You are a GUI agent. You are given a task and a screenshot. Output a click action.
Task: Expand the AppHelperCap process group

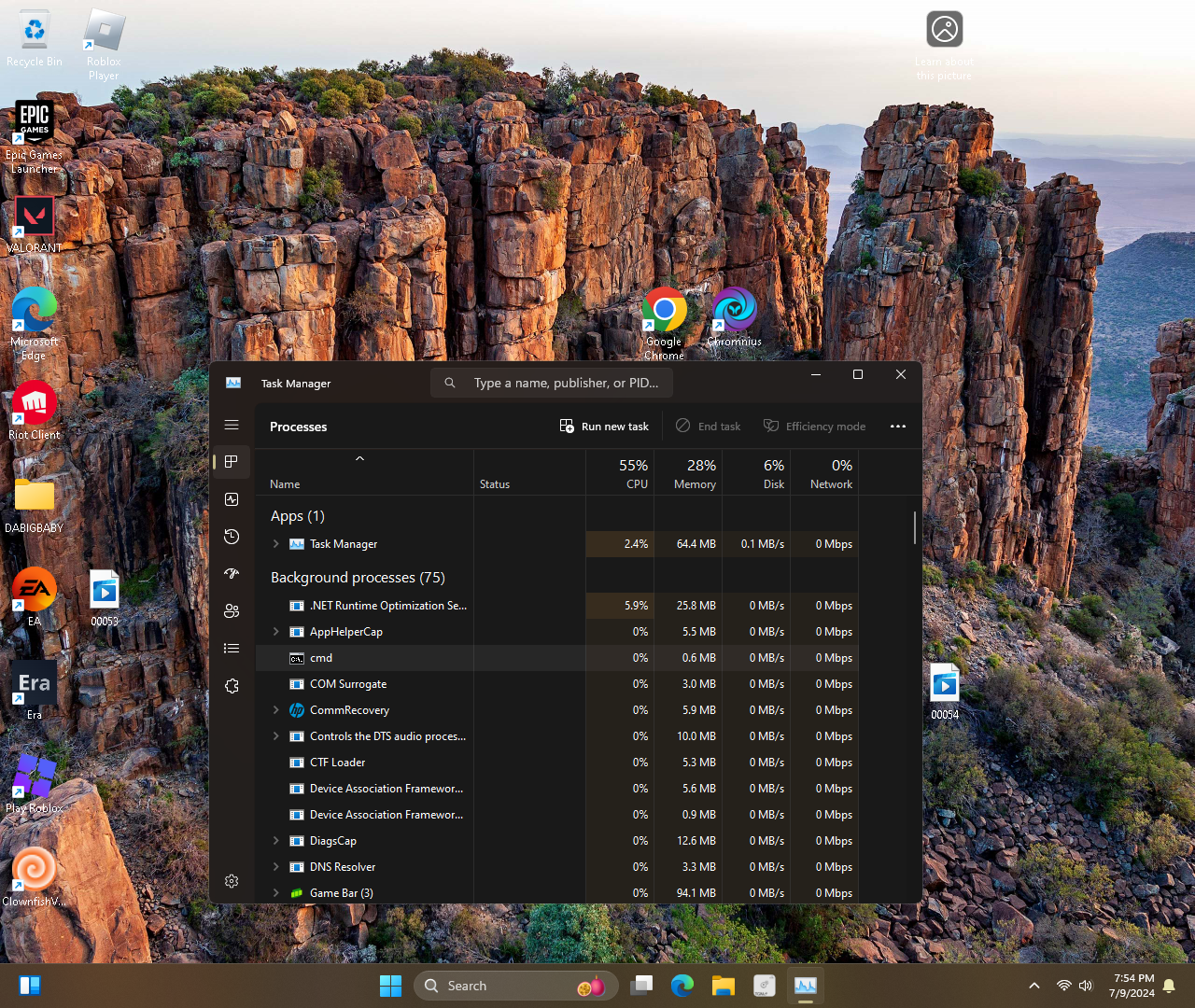click(x=275, y=632)
